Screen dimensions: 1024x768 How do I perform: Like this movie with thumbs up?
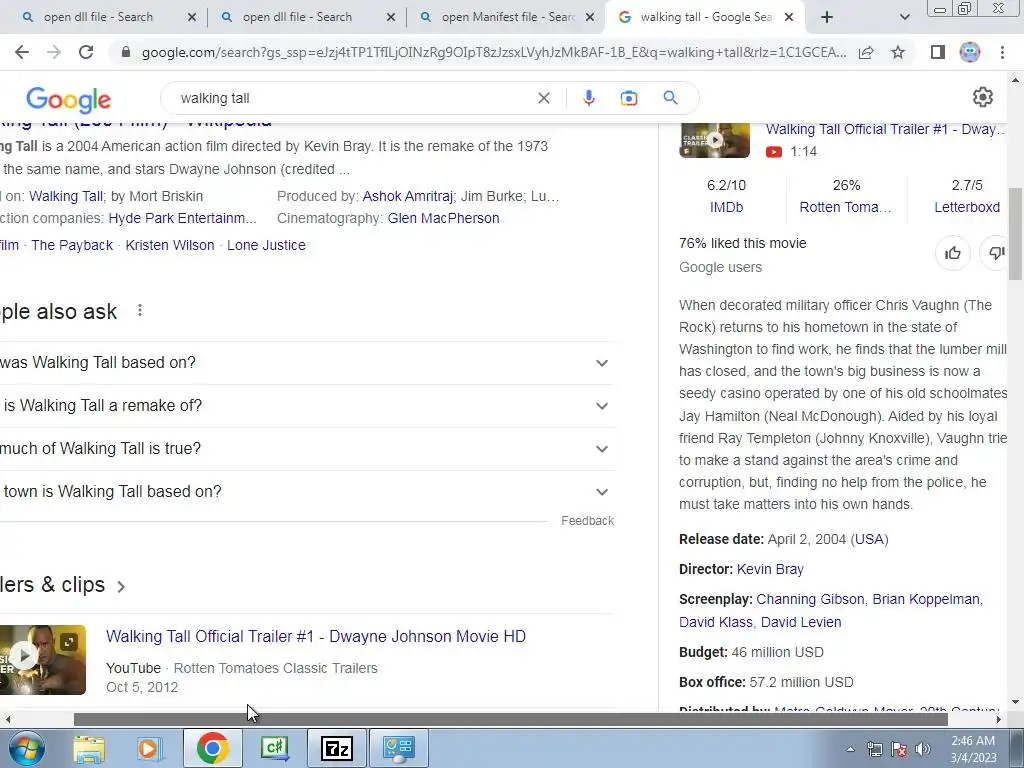tap(953, 253)
